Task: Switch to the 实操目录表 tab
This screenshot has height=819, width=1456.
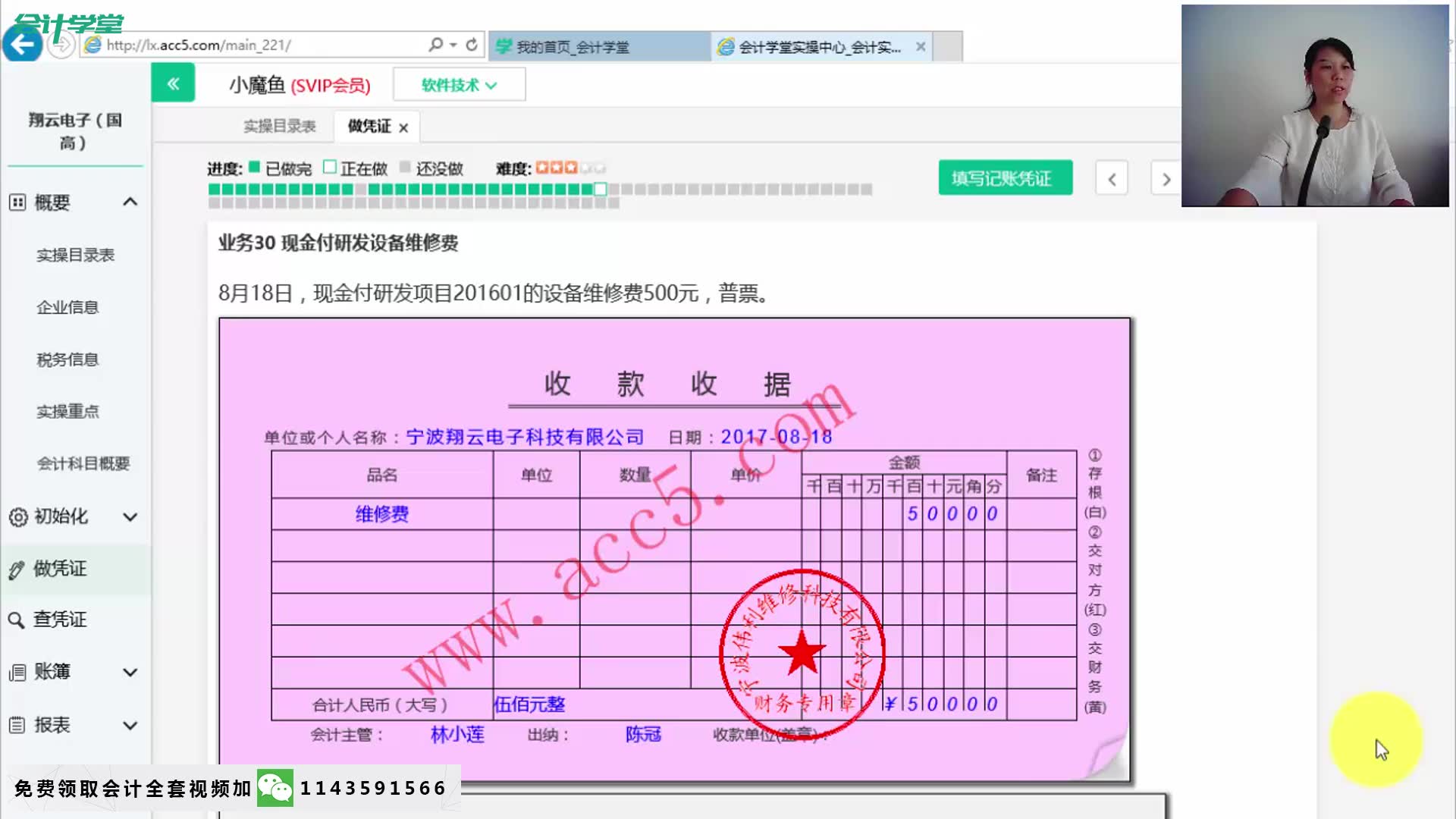Action: tap(279, 127)
